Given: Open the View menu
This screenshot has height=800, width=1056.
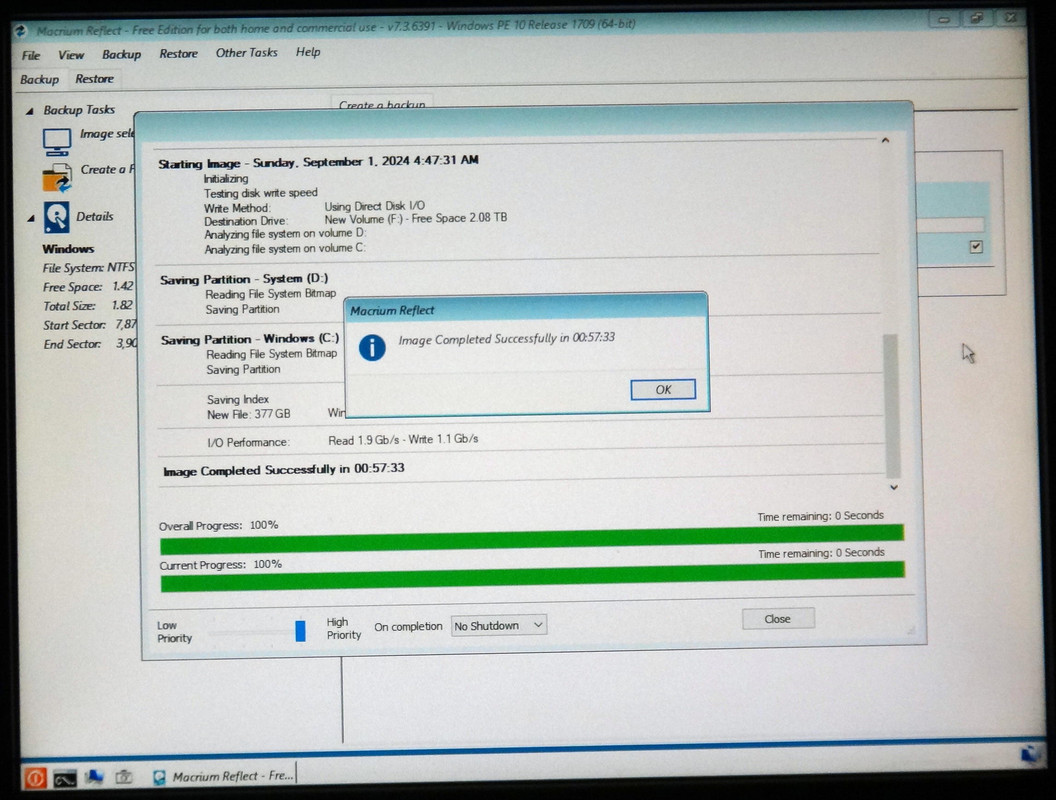Looking at the screenshot, I should (71, 55).
